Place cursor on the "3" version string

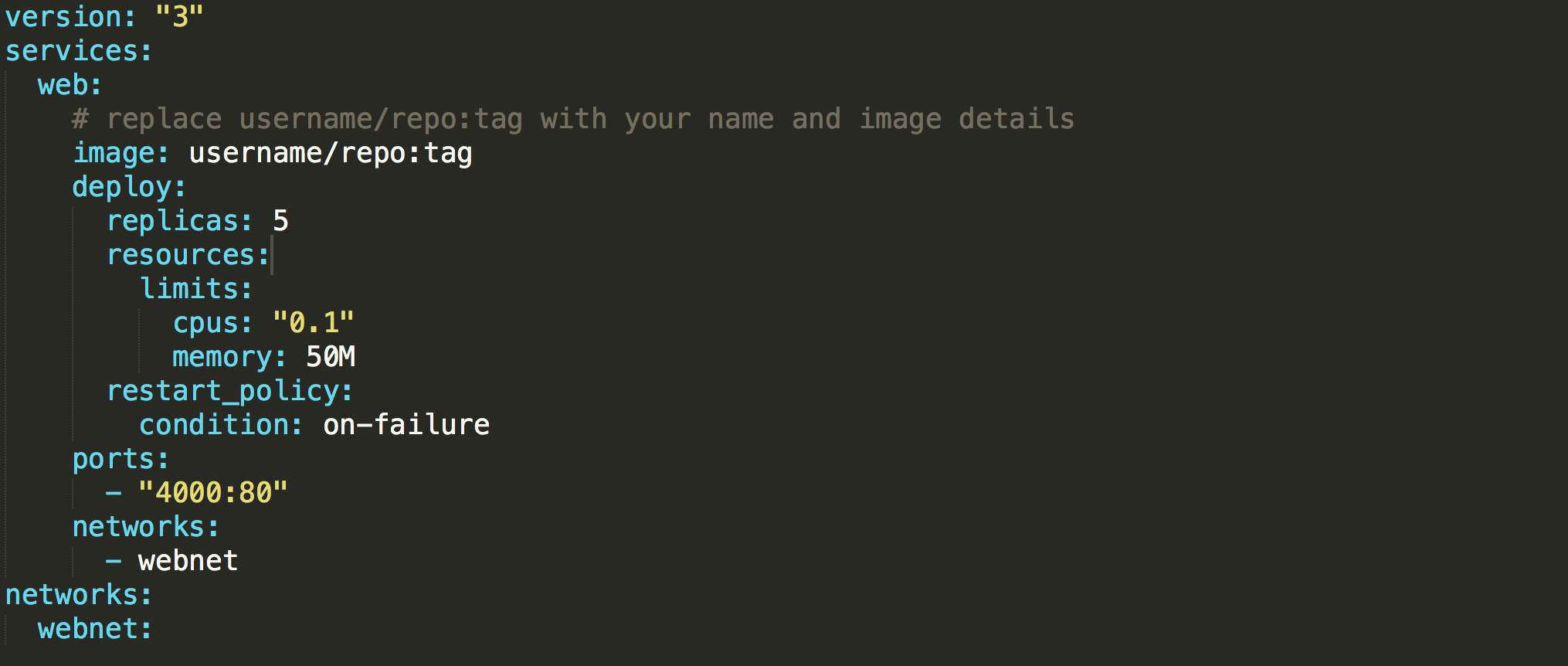coord(179,17)
